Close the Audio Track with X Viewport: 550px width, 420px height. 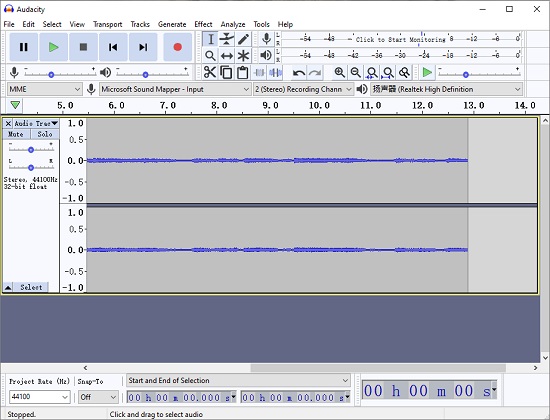point(8,124)
